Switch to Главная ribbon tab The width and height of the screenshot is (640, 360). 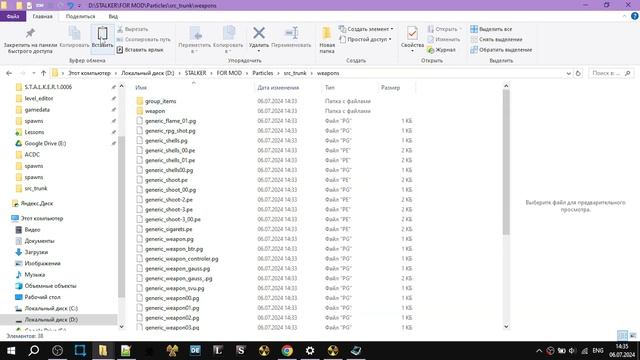[42, 16]
